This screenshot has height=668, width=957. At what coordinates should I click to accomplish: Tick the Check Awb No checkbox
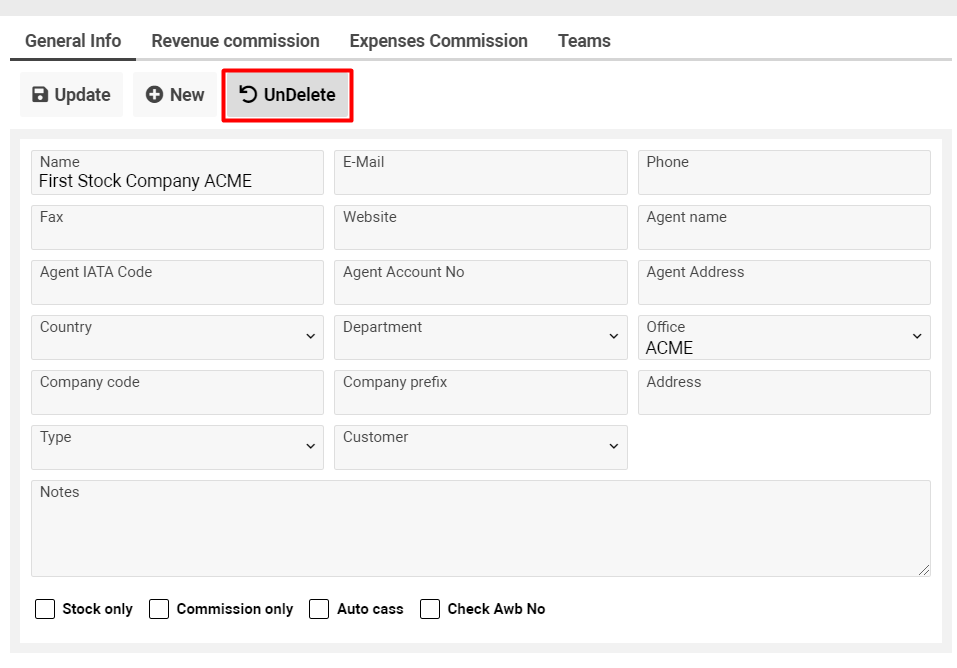pos(430,609)
